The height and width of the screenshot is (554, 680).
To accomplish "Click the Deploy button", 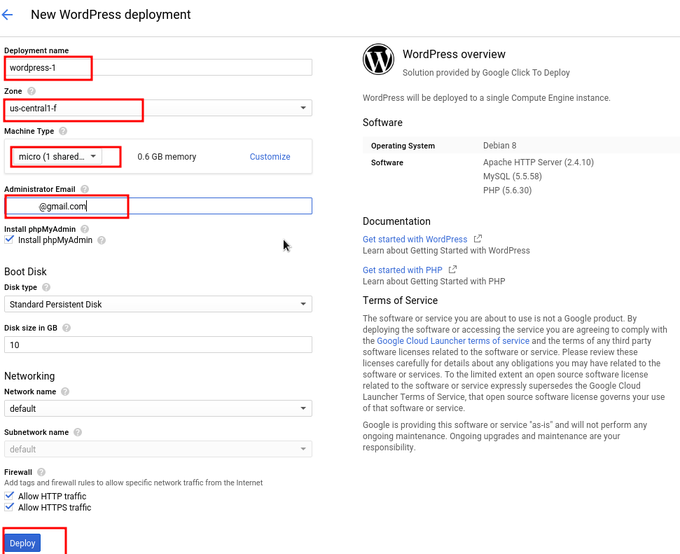I will point(22,543).
